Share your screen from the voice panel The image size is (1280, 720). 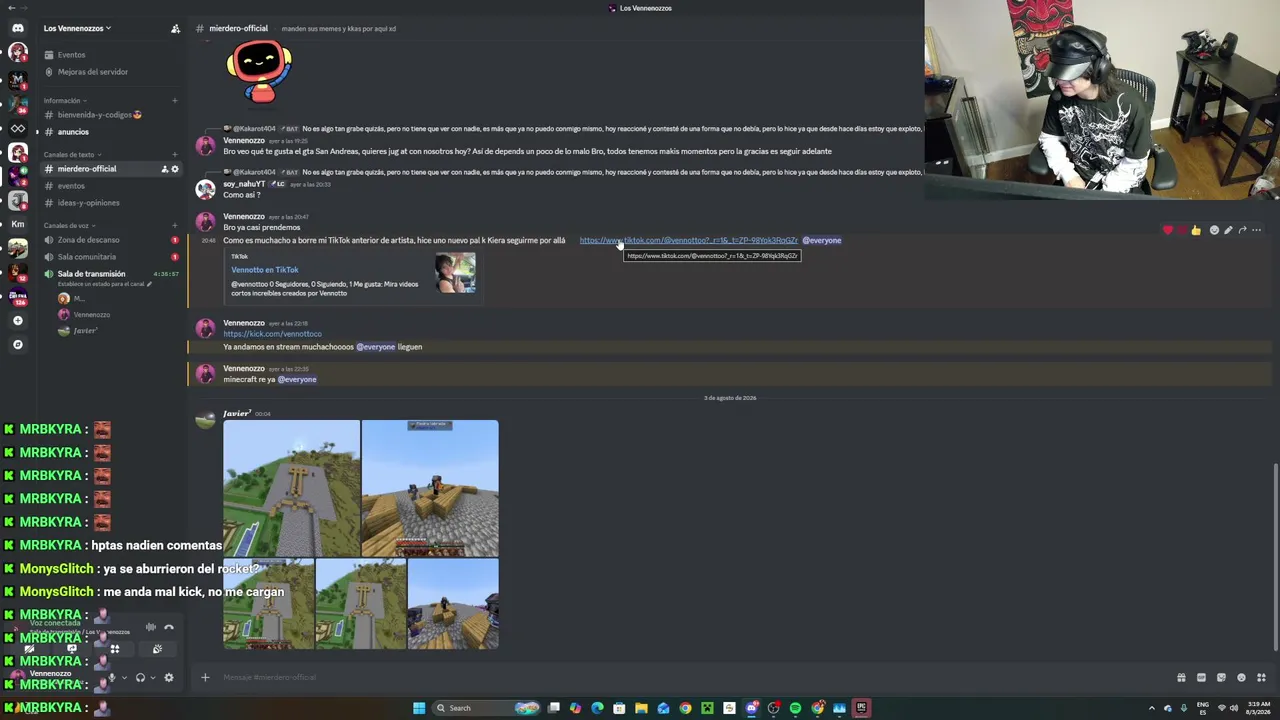(71, 649)
